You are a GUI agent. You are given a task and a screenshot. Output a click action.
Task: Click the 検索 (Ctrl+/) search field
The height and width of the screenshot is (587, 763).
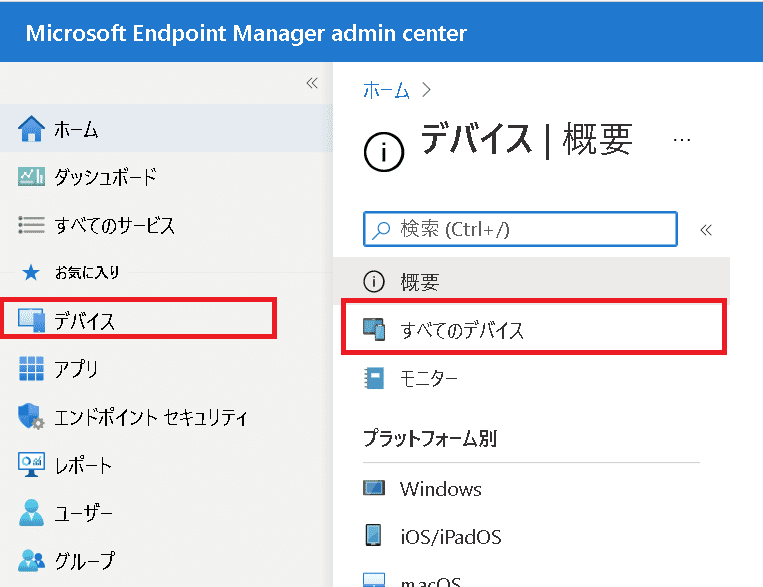(x=520, y=229)
